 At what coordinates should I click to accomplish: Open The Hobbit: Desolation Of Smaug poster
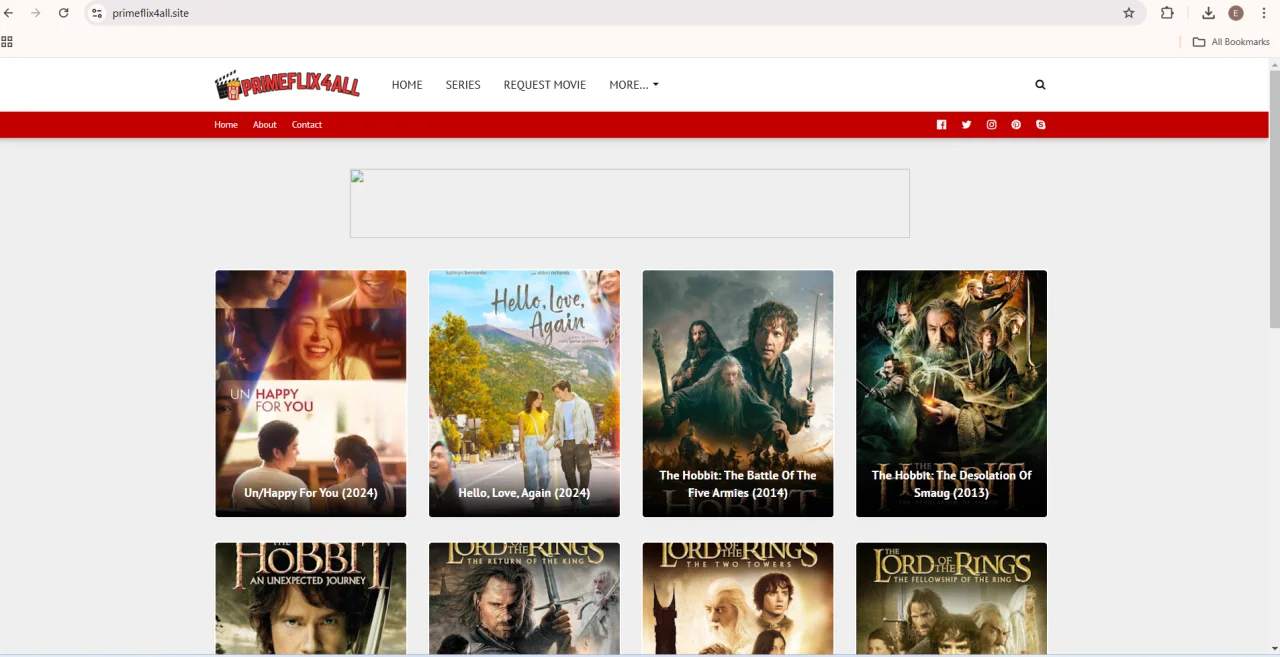point(951,393)
